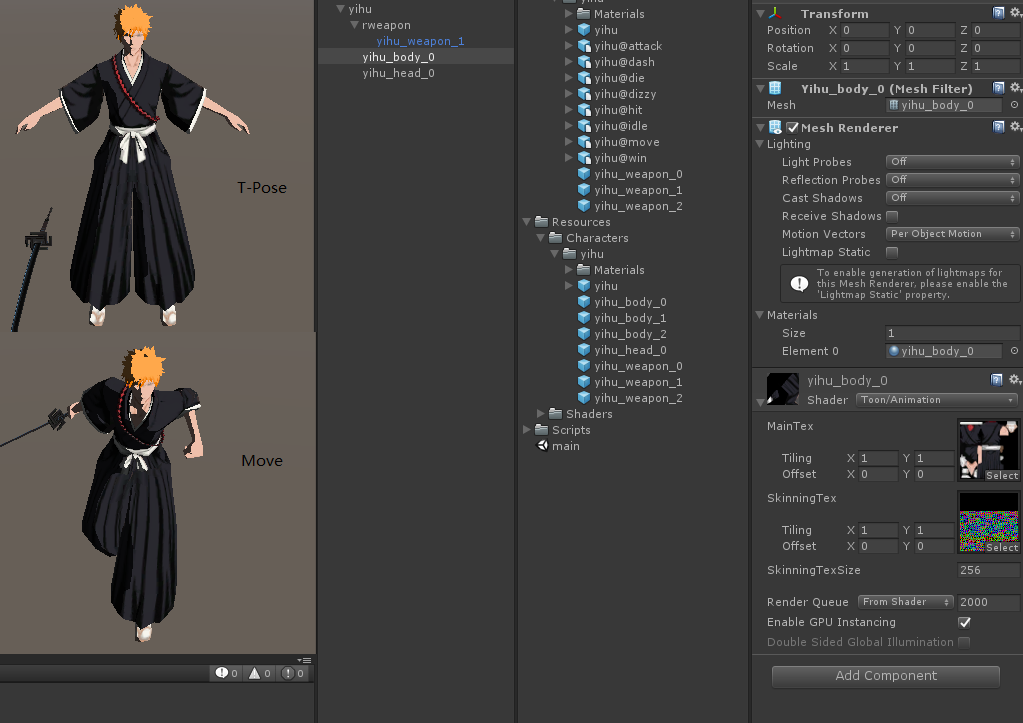1023x723 pixels.
Task: Select the main scene Unity icon
Action: pos(542,446)
